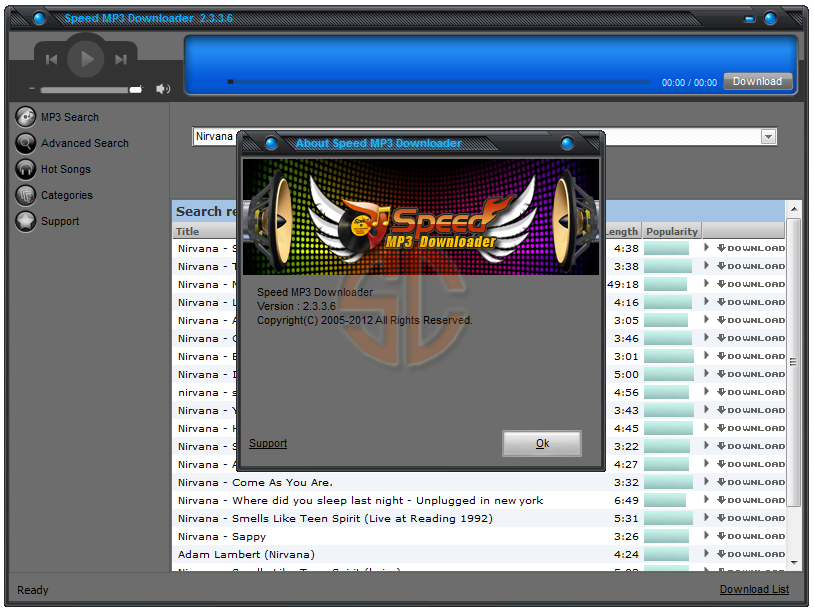Preview the 3:43 length song
The height and width of the screenshot is (613, 814).
706,410
